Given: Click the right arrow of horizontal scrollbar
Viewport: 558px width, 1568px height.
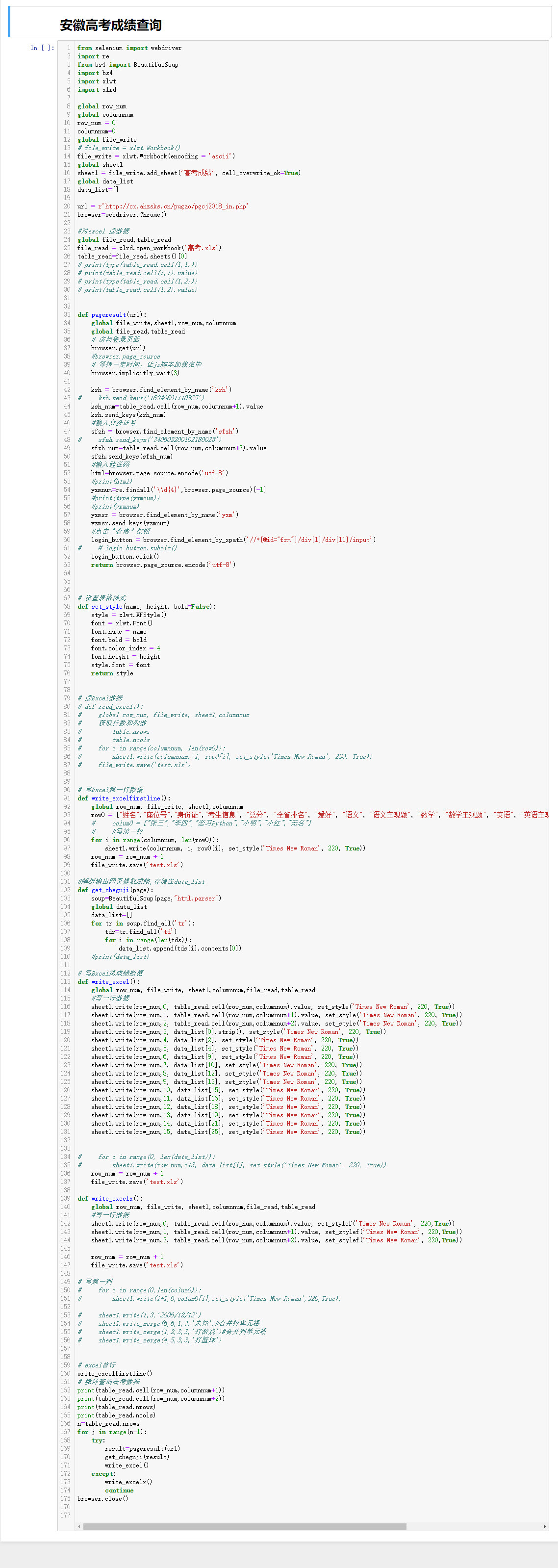Looking at the screenshot, I should pyautogui.click(x=544, y=1526).
